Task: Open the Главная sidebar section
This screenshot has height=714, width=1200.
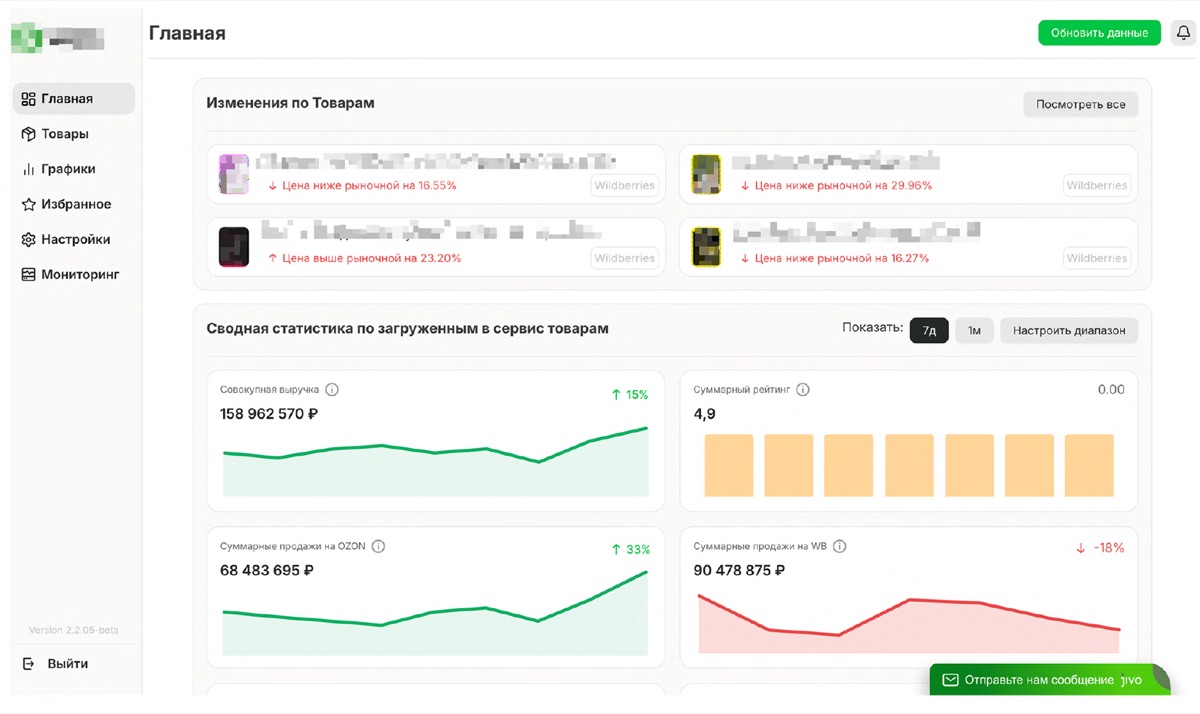Action: 73,99
